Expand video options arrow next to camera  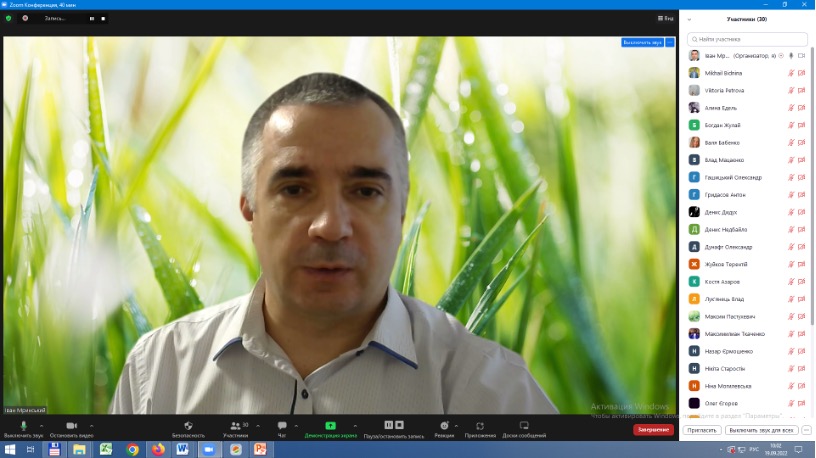(92, 426)
